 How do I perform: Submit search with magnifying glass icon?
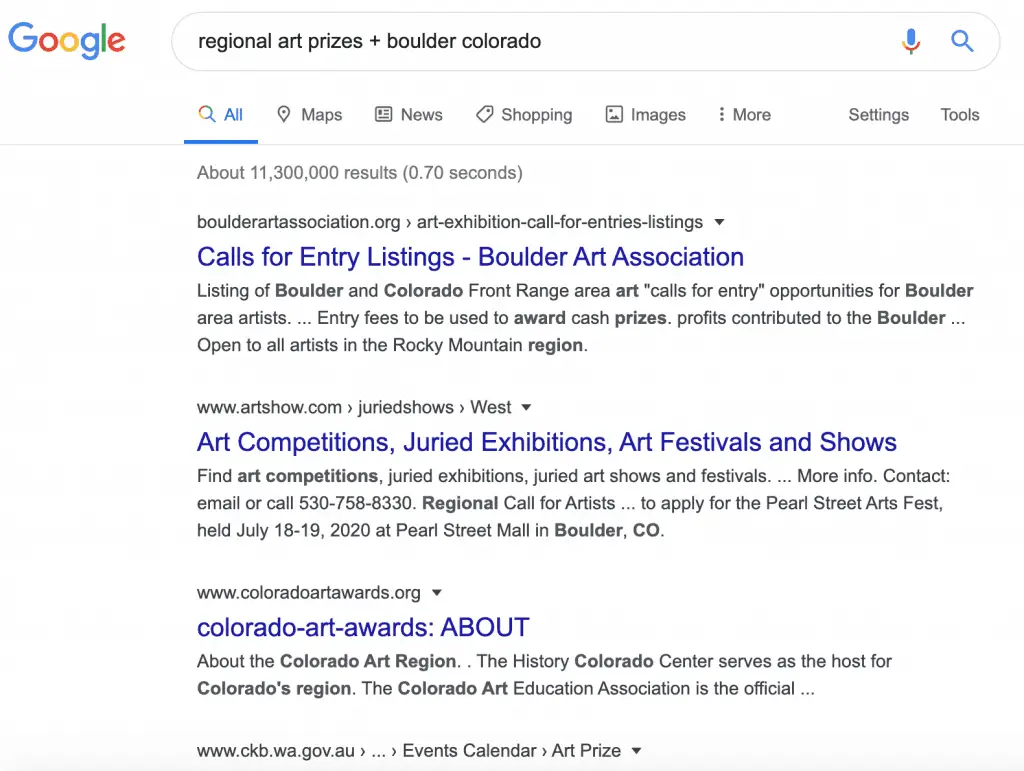(962, 41)
